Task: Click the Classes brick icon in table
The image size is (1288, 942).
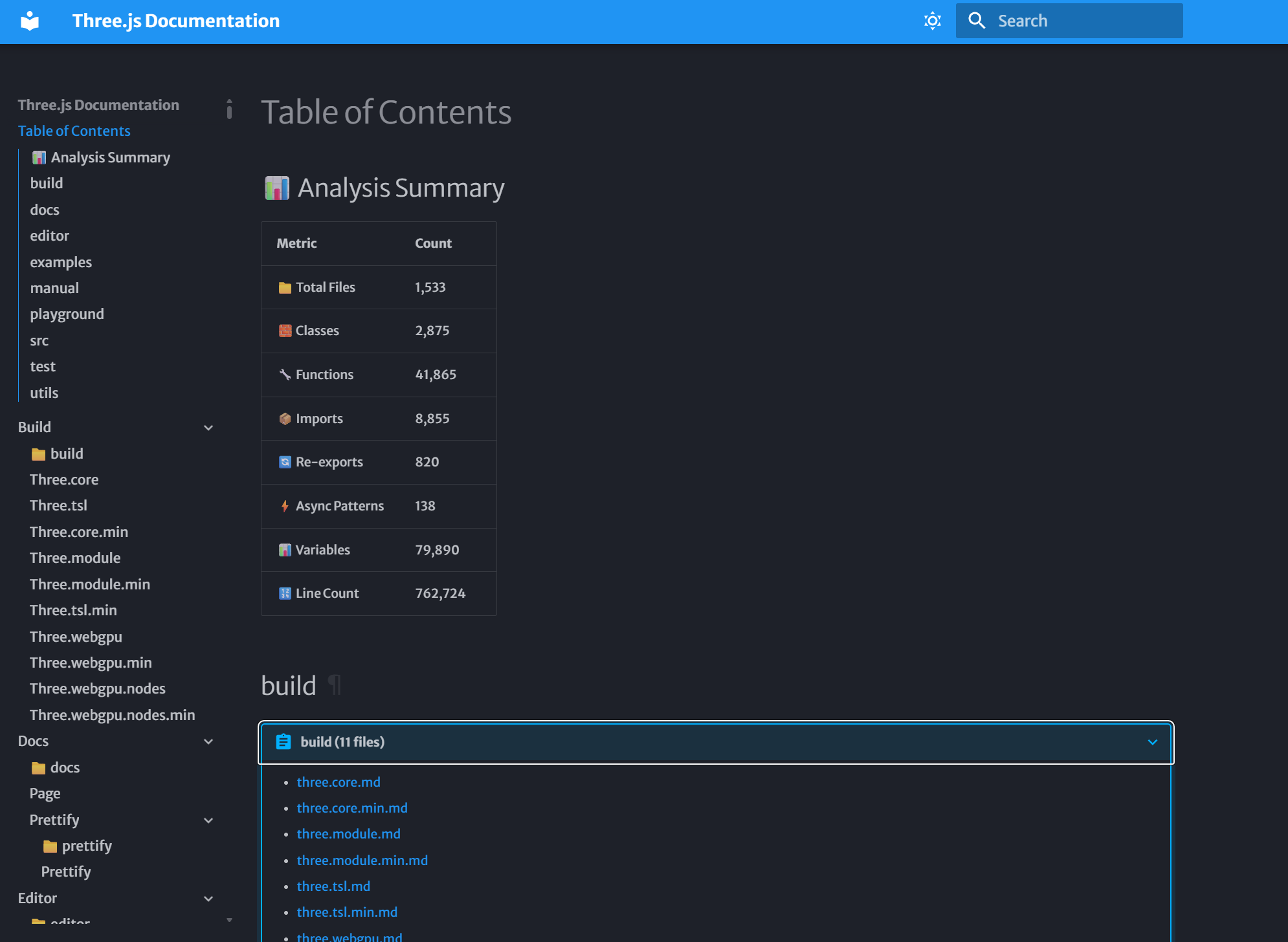Action: [x=285, y=331]
